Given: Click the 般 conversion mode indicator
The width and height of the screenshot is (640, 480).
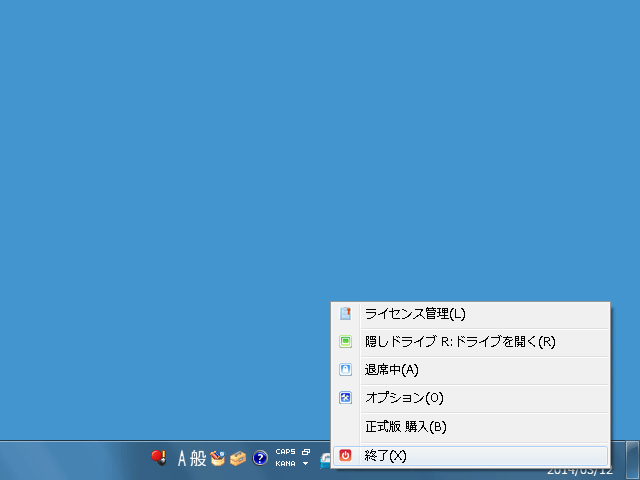Looking at the screenshot, I should point(198,458).
